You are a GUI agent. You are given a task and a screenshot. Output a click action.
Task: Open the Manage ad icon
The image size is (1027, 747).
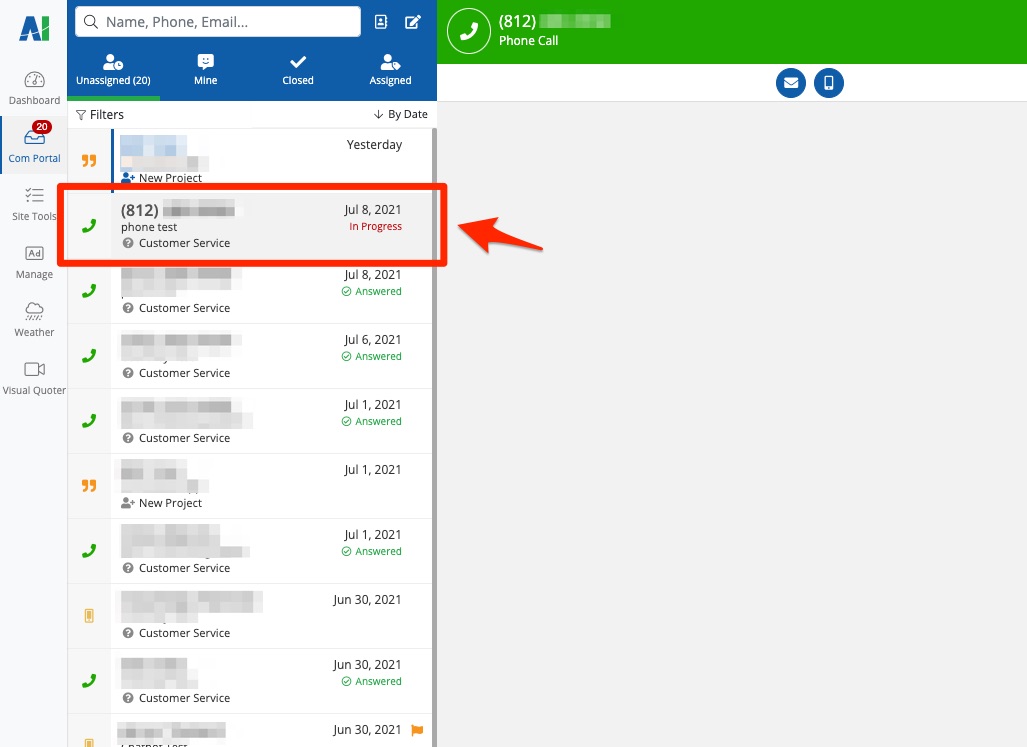tap(34, 254)
